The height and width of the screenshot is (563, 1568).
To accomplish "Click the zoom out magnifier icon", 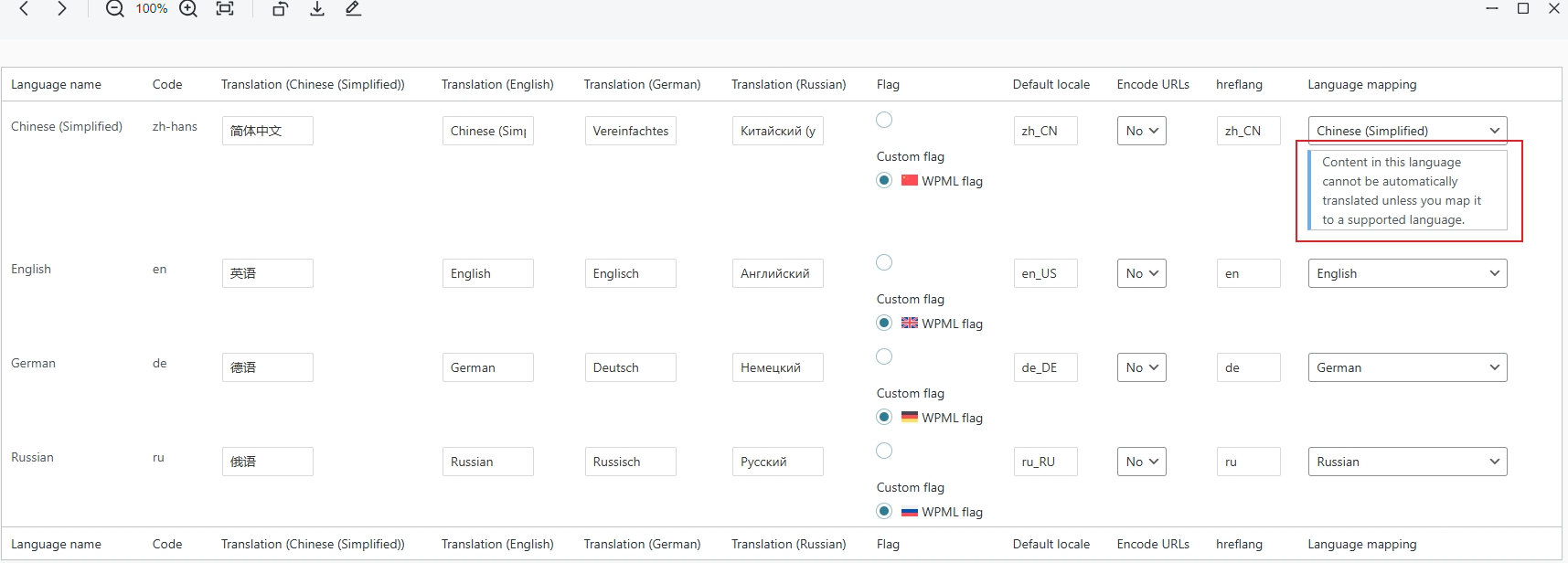I will tap(114, 9).
